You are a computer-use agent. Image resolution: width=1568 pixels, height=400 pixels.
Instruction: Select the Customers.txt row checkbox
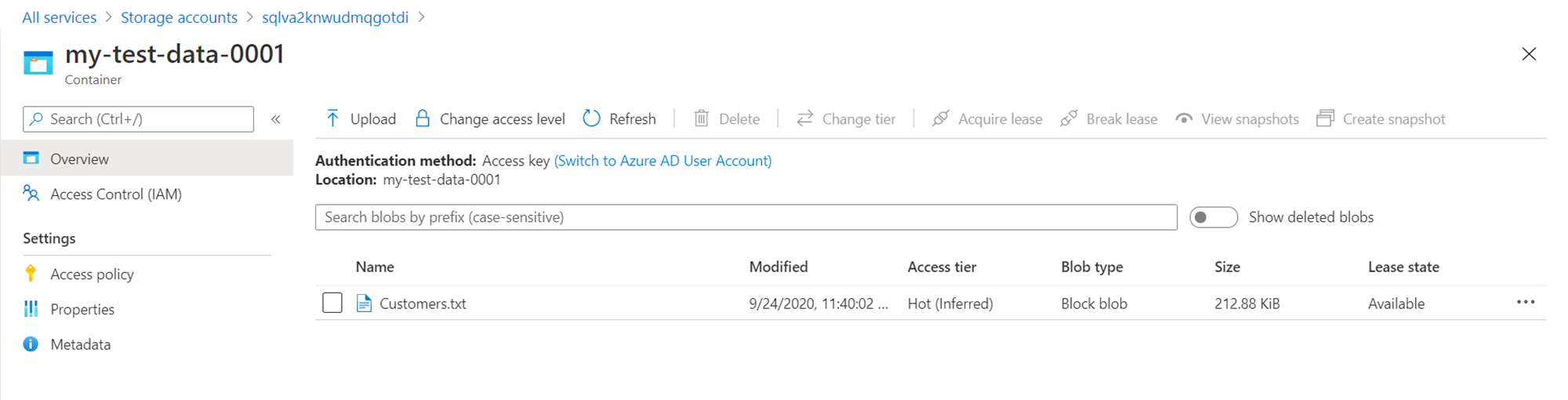tap(332, 303)
